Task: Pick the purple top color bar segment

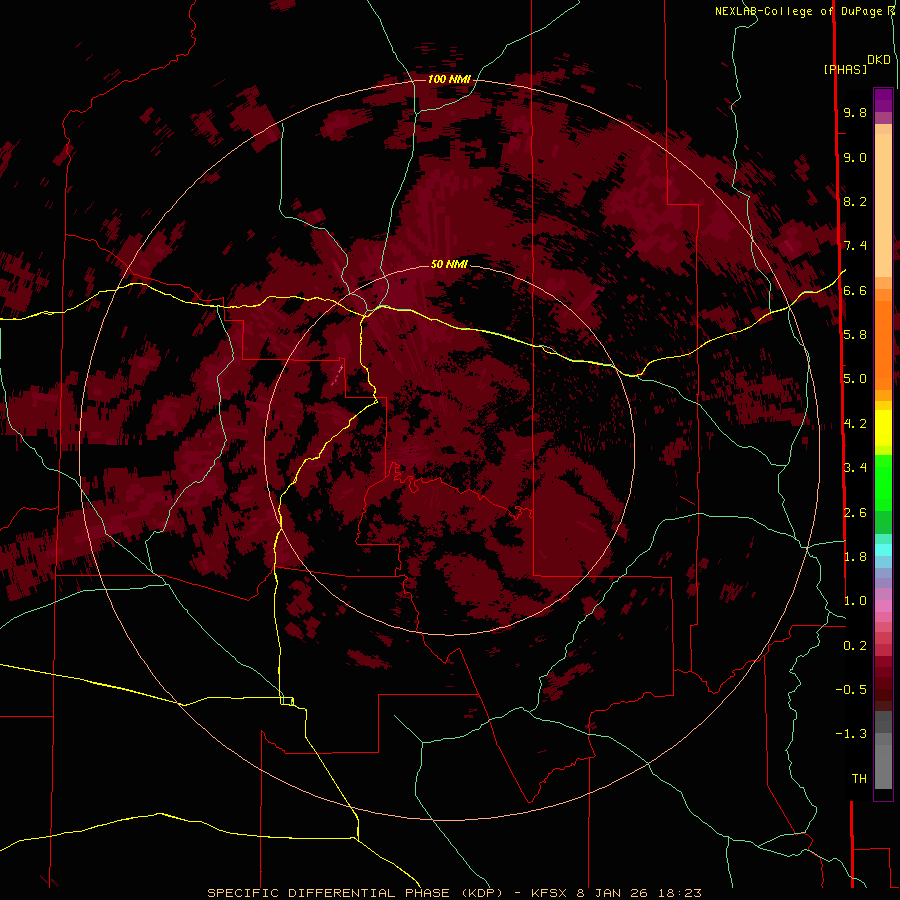Action: click(x=883, y=100)
